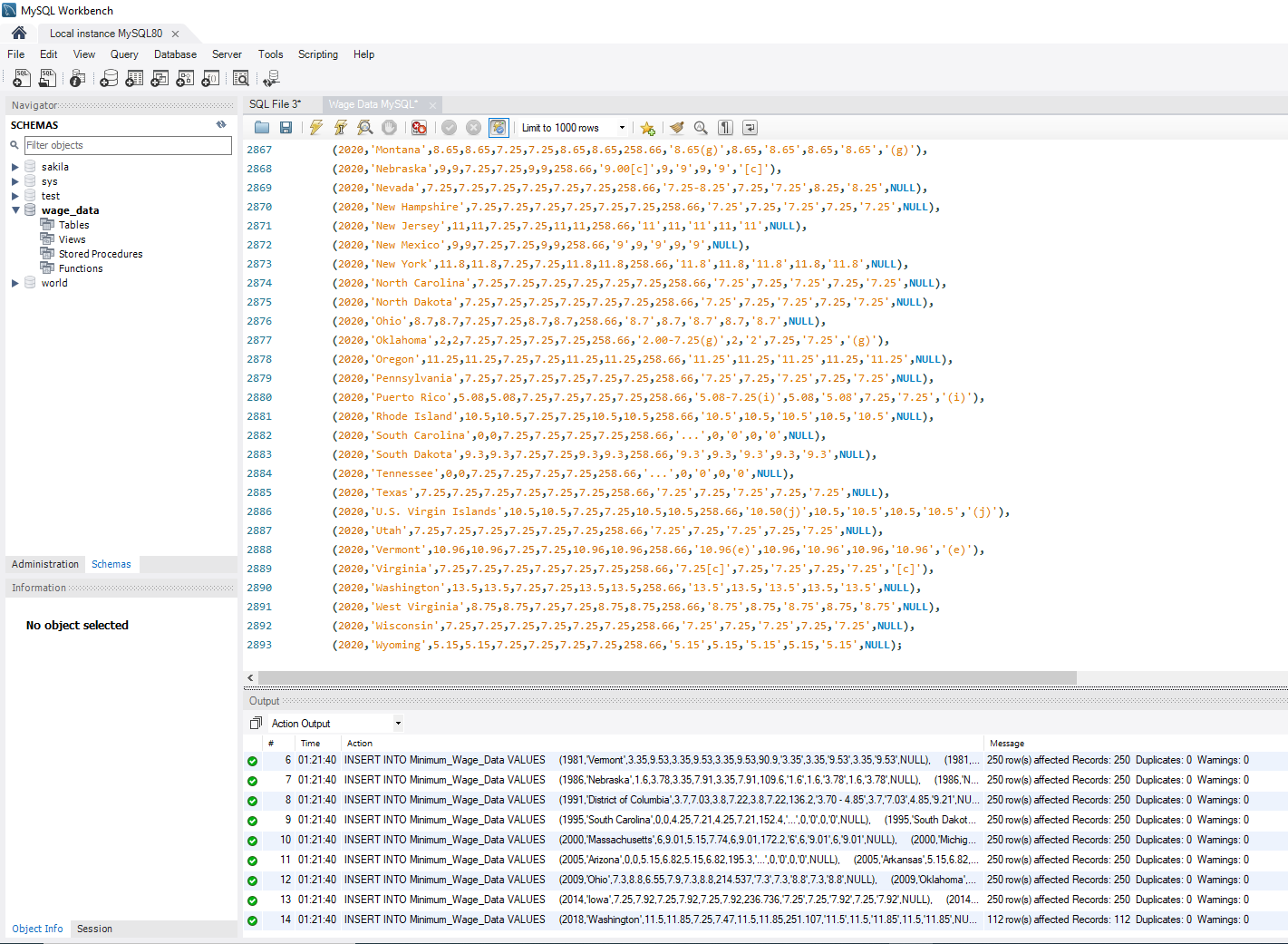Click the Beautify query broom icon

[x=676, y=128]
